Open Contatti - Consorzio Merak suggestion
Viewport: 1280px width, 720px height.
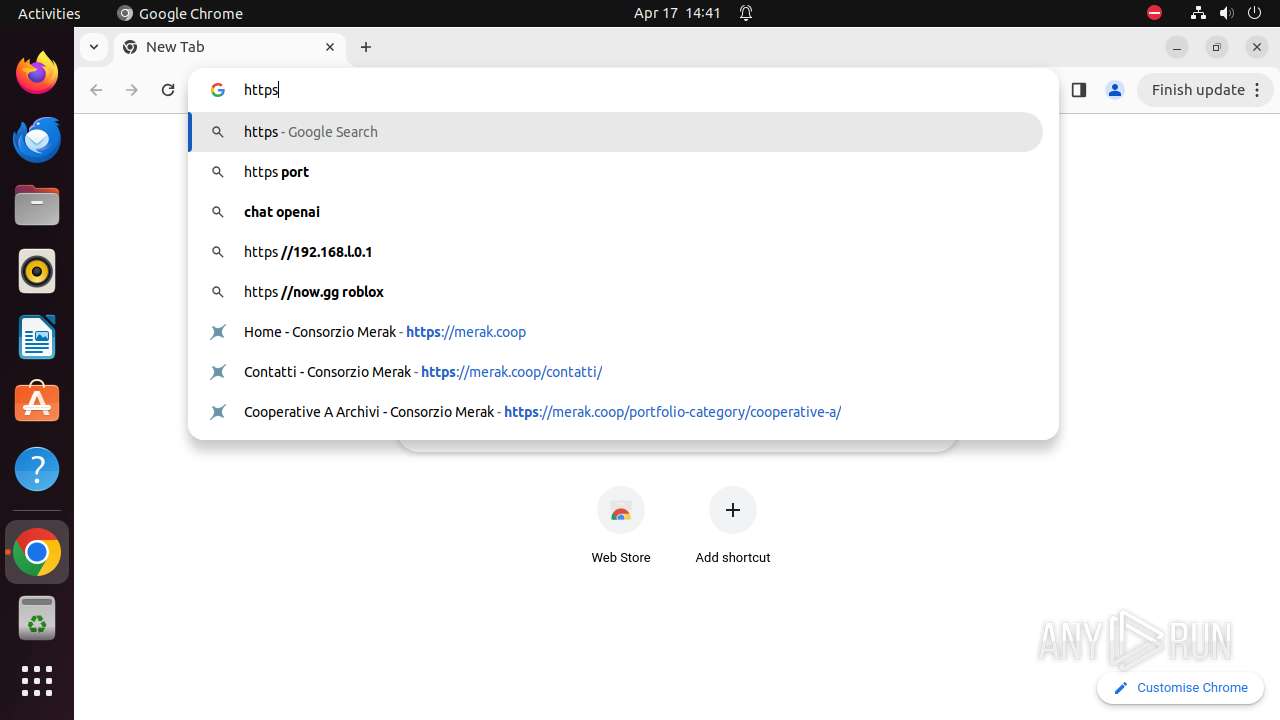[615, 372]
